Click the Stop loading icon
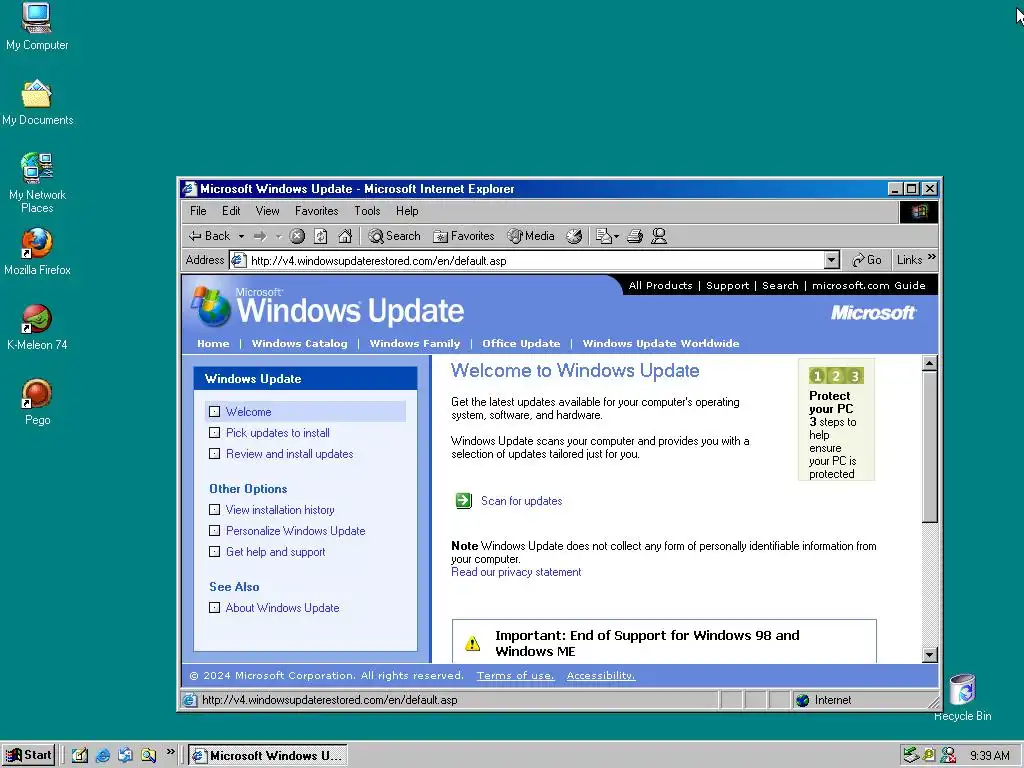1024x768 pixels. coord(297,236)
